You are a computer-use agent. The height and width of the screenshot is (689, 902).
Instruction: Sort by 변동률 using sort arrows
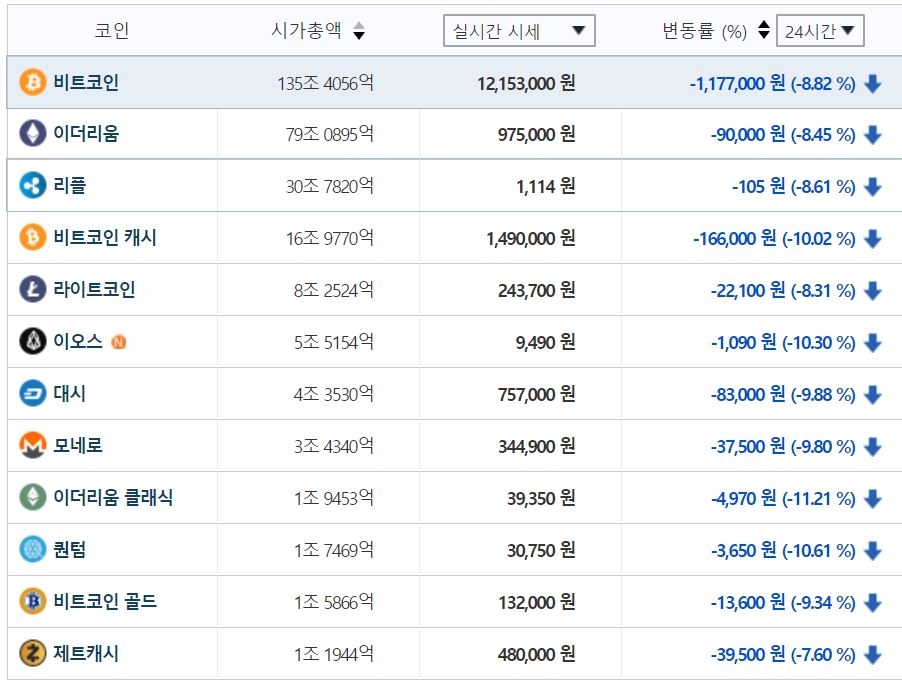pos(764,31)
